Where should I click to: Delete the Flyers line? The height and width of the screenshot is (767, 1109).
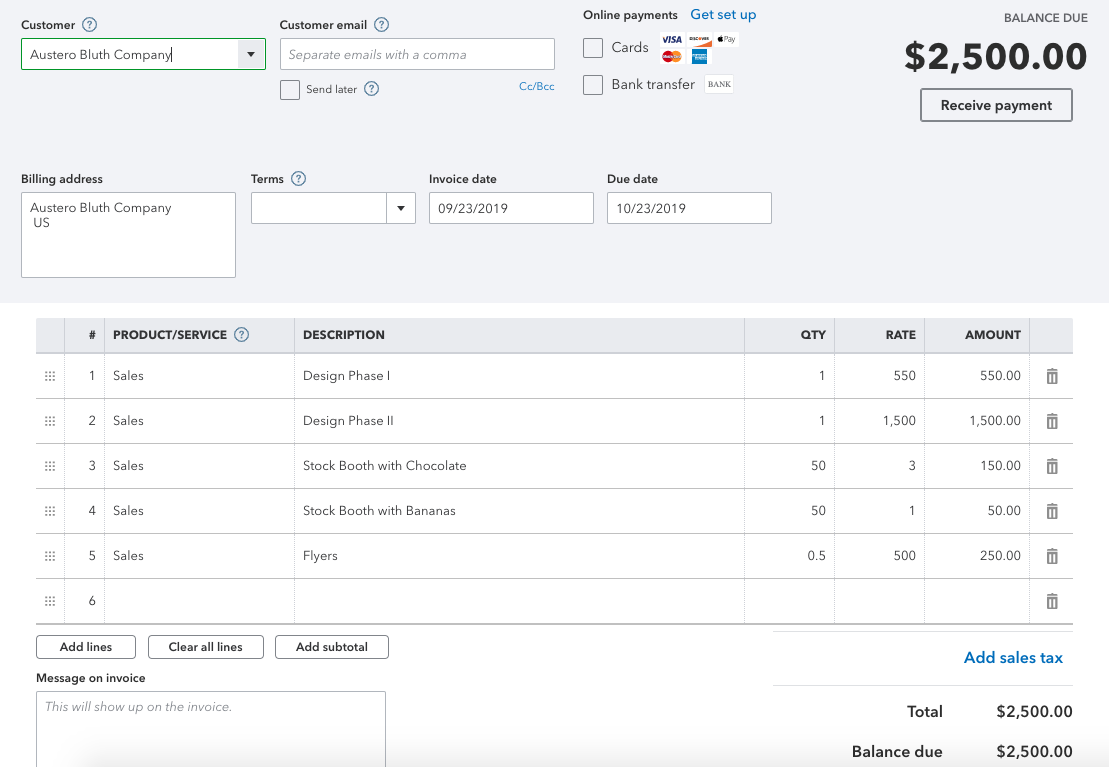coord(1052,556)
